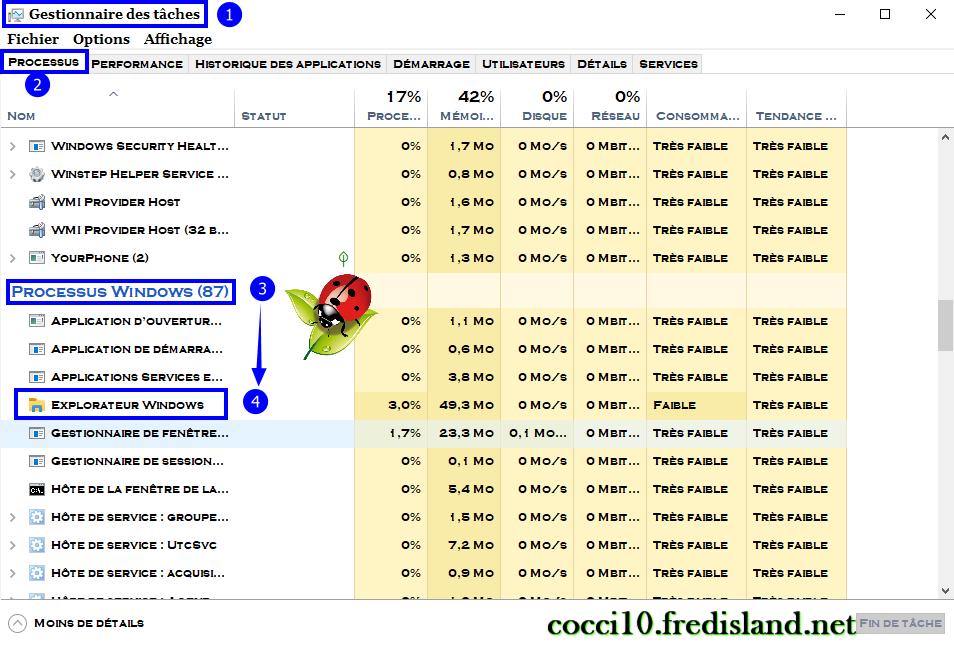Click the Faible power consumption cell
Viewport: 954px width, 648px height.
[697, 405]
